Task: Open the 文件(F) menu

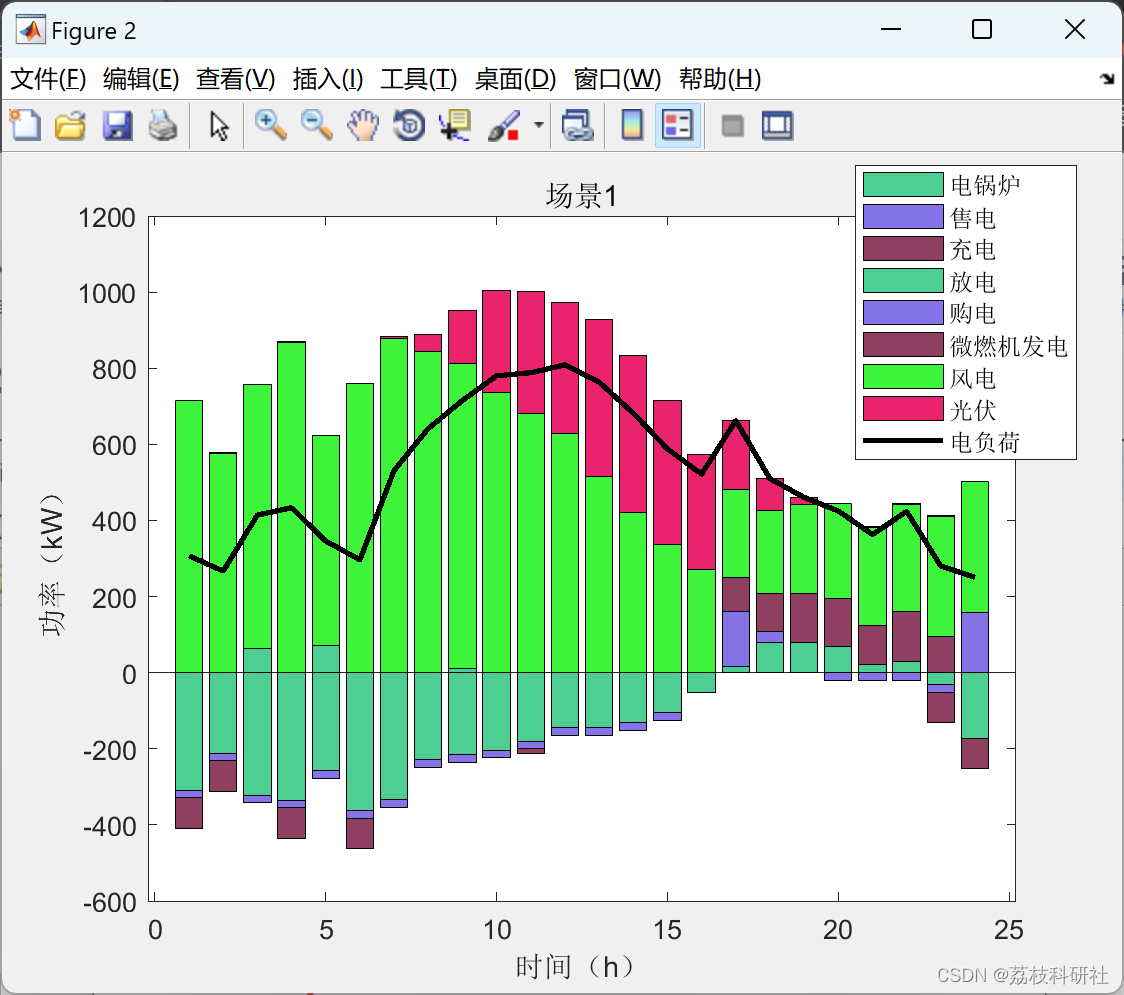Action: click(48, 79)
